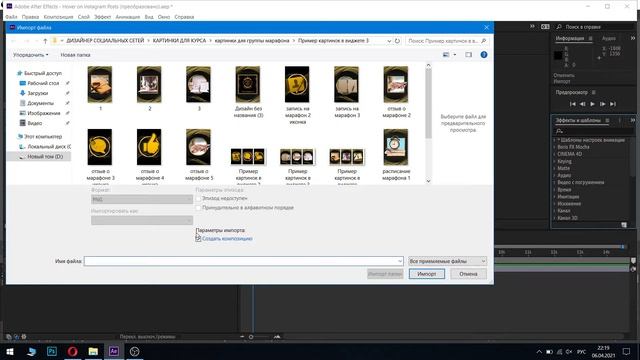Select 'Загрузки' in the sidebar
Screen dimensions: 640x360
pos(38,93)
